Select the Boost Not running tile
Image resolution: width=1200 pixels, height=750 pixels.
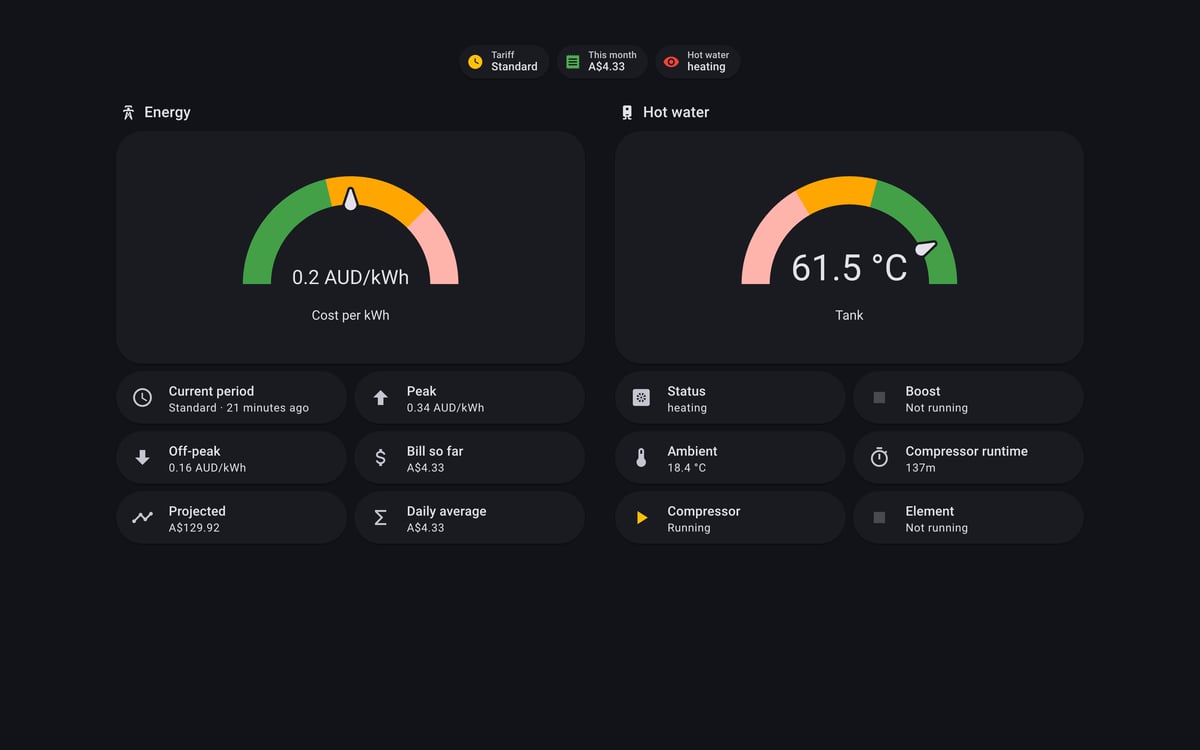pos(968,398)
